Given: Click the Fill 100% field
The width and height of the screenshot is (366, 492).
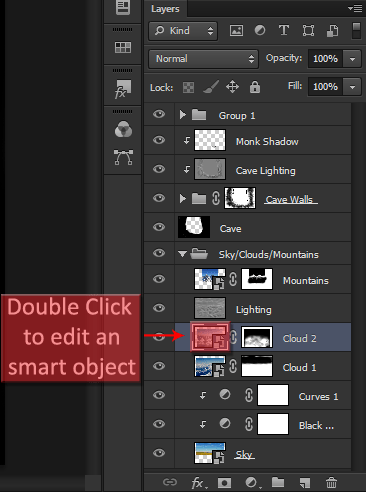Looking at the screenshot, I should (326, 87).
